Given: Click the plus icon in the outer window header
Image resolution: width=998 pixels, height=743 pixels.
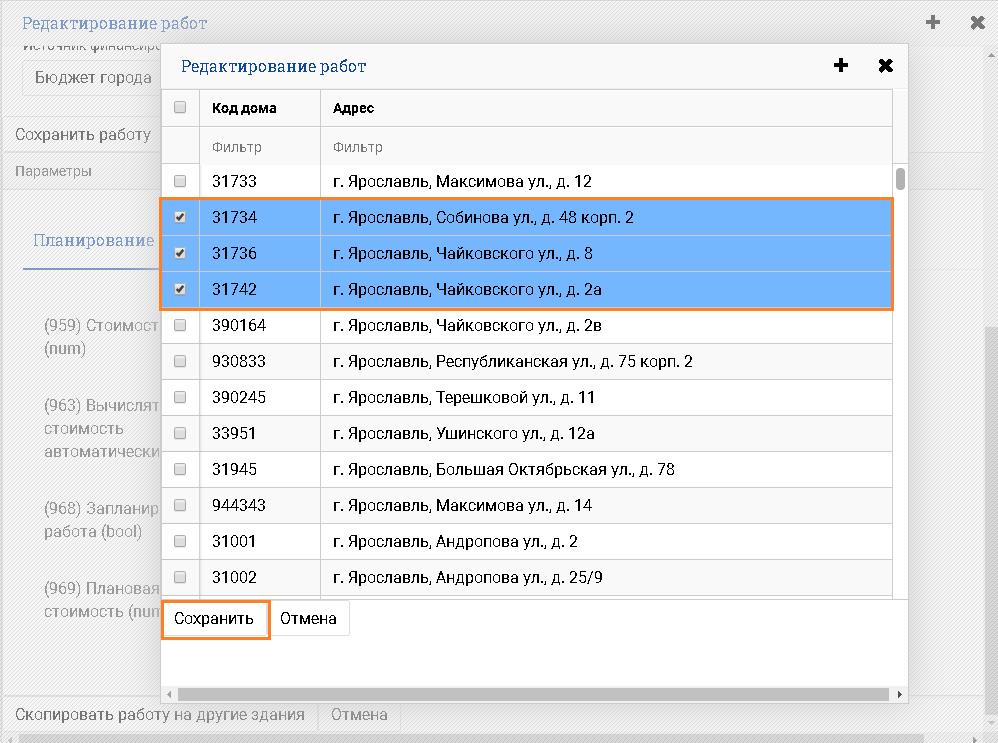Looking at the screenshot, I should 933,22.
